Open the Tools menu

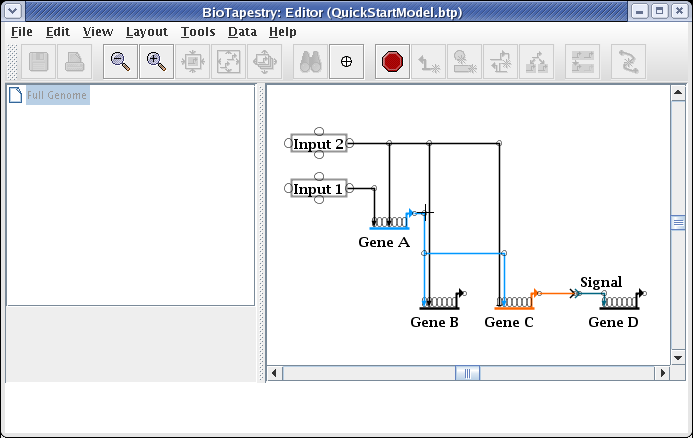click(x=198, y=31)
